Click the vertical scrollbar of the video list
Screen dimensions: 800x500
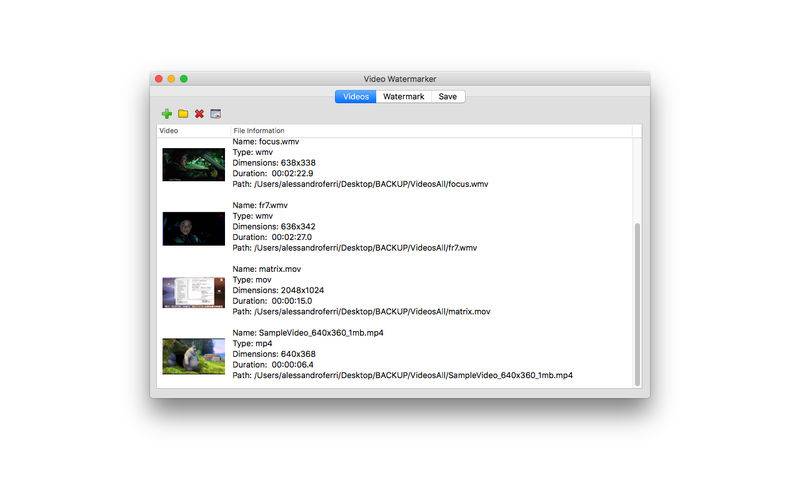pos(637,305)
